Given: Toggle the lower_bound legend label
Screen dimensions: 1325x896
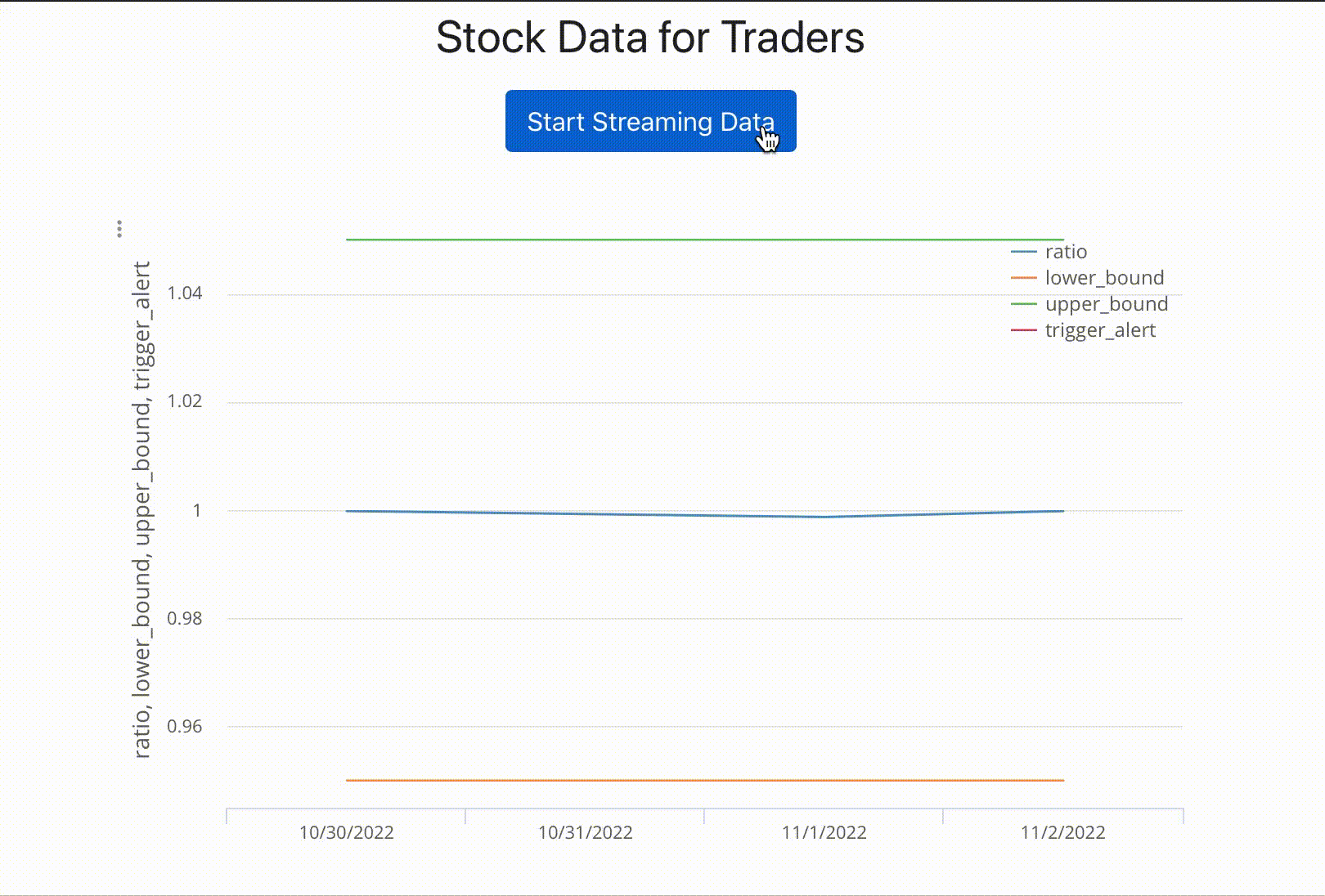Looking at the screenshot, I should [1104, 278].
